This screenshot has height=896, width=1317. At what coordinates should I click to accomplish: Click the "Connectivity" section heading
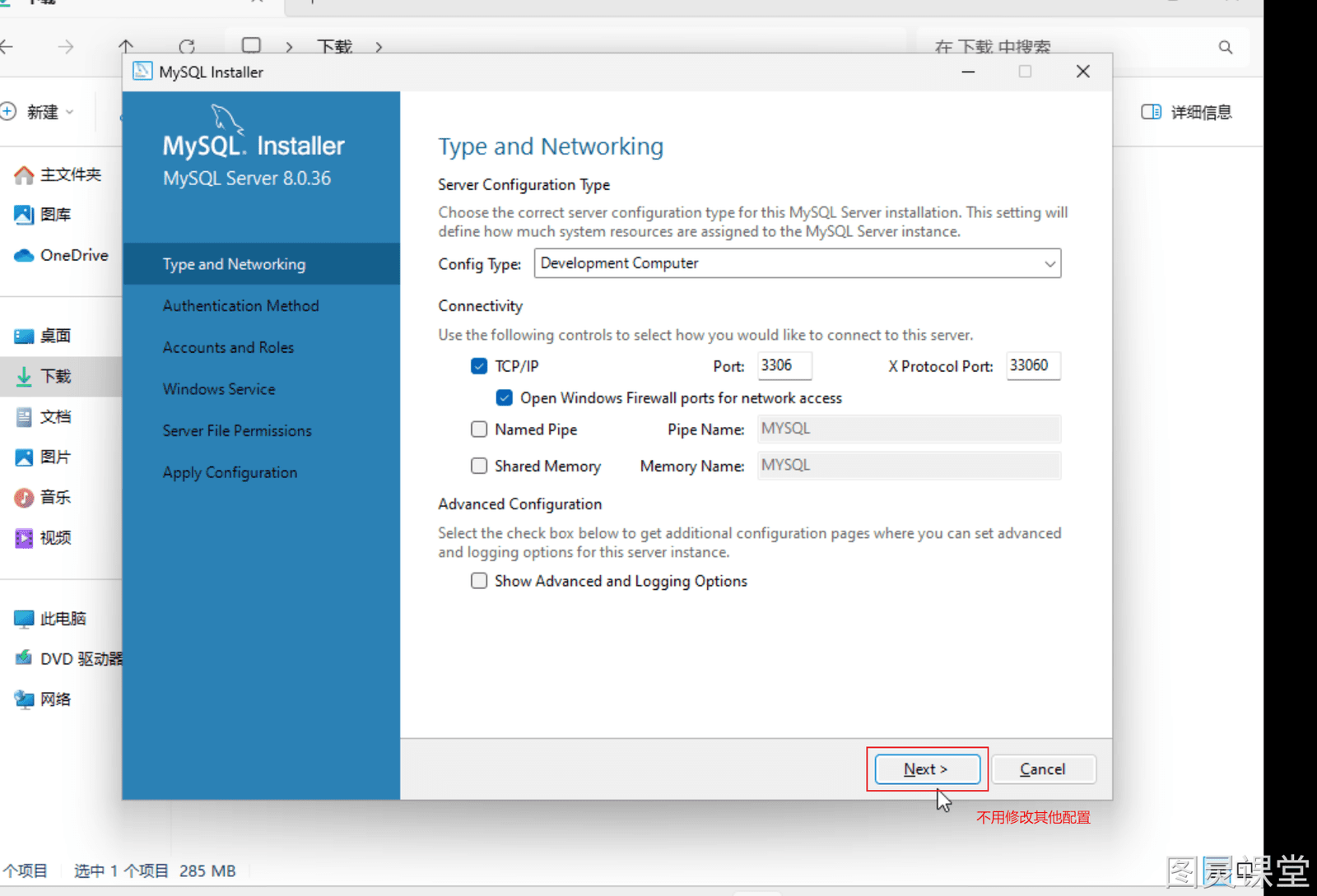click(x=481, y=306)
